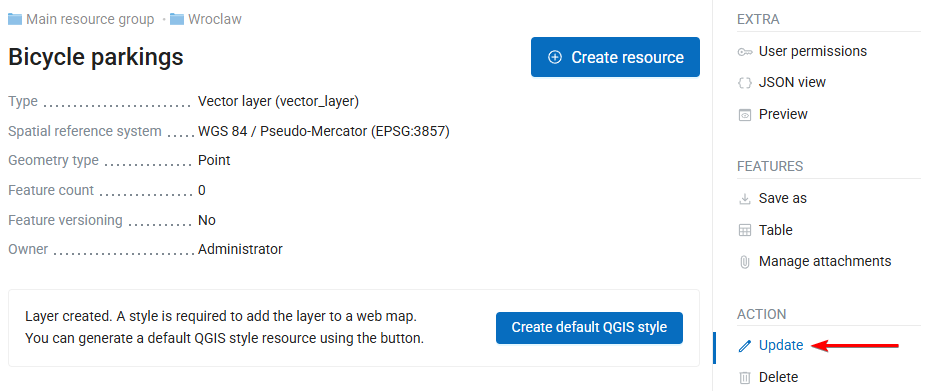Viewport: 929px width, 391px height.
Task: Choose the Update action
Action: click(x=781, y=345)
